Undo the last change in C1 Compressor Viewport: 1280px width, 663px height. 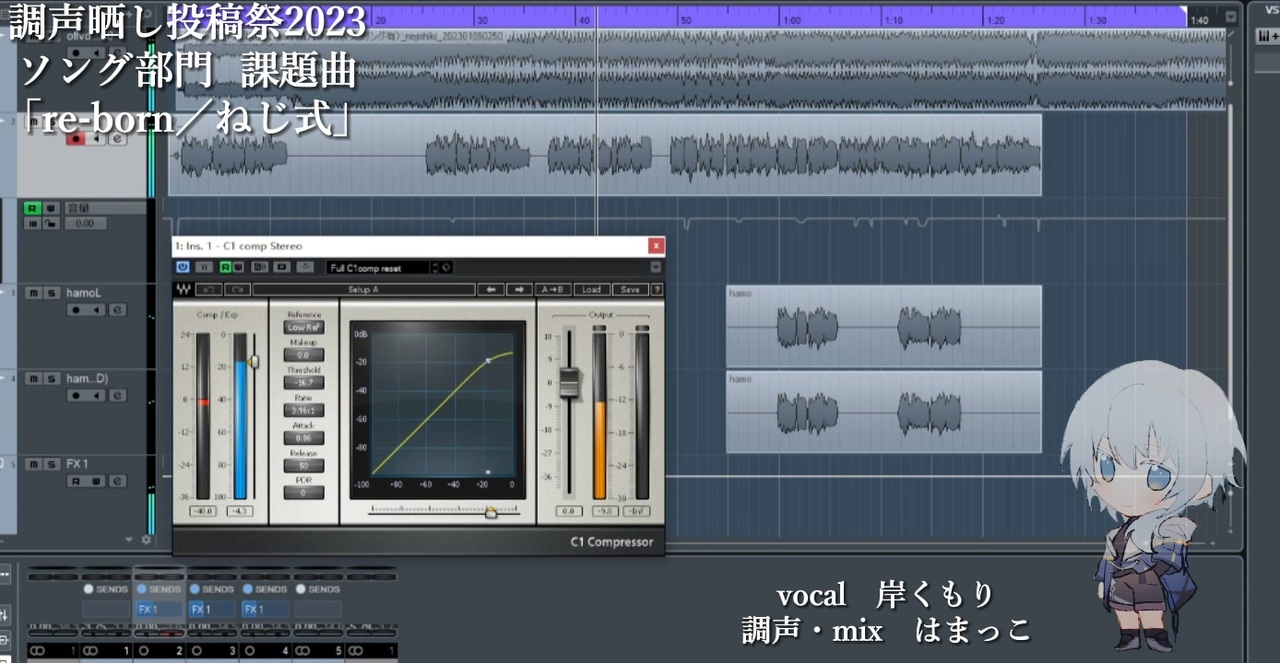click(x=209, y=289)
